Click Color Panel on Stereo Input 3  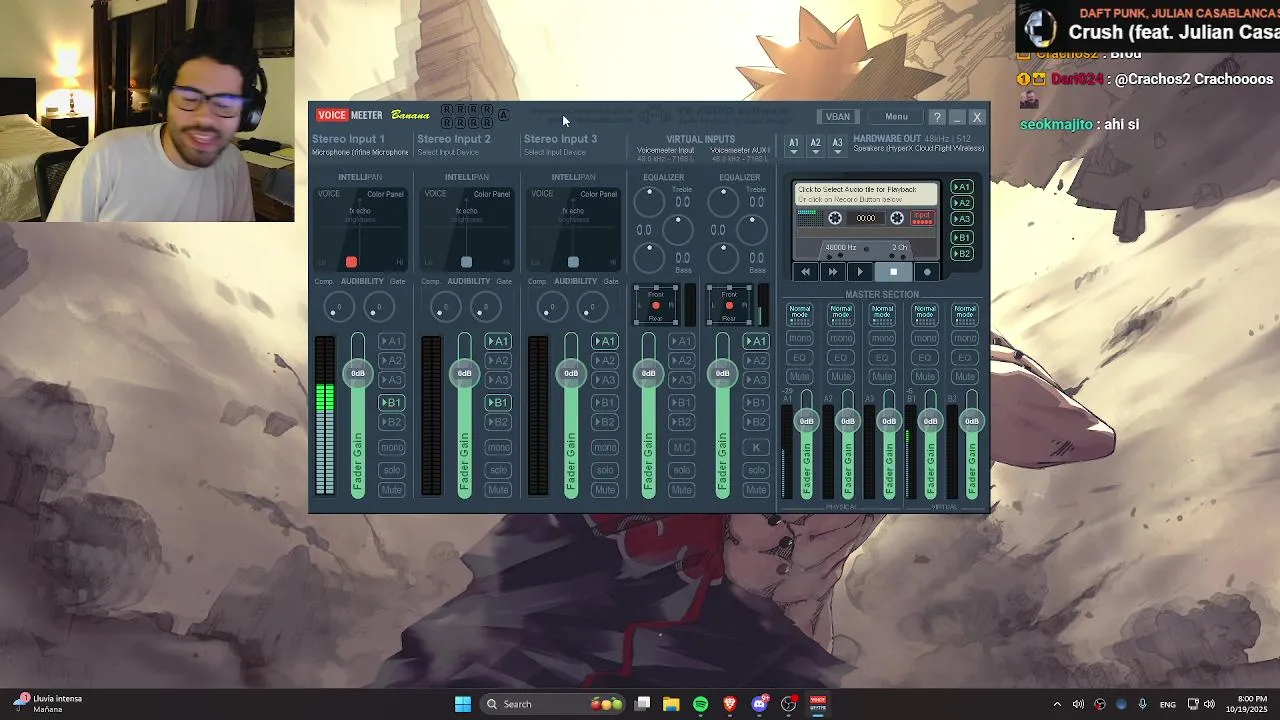(599, 194)
